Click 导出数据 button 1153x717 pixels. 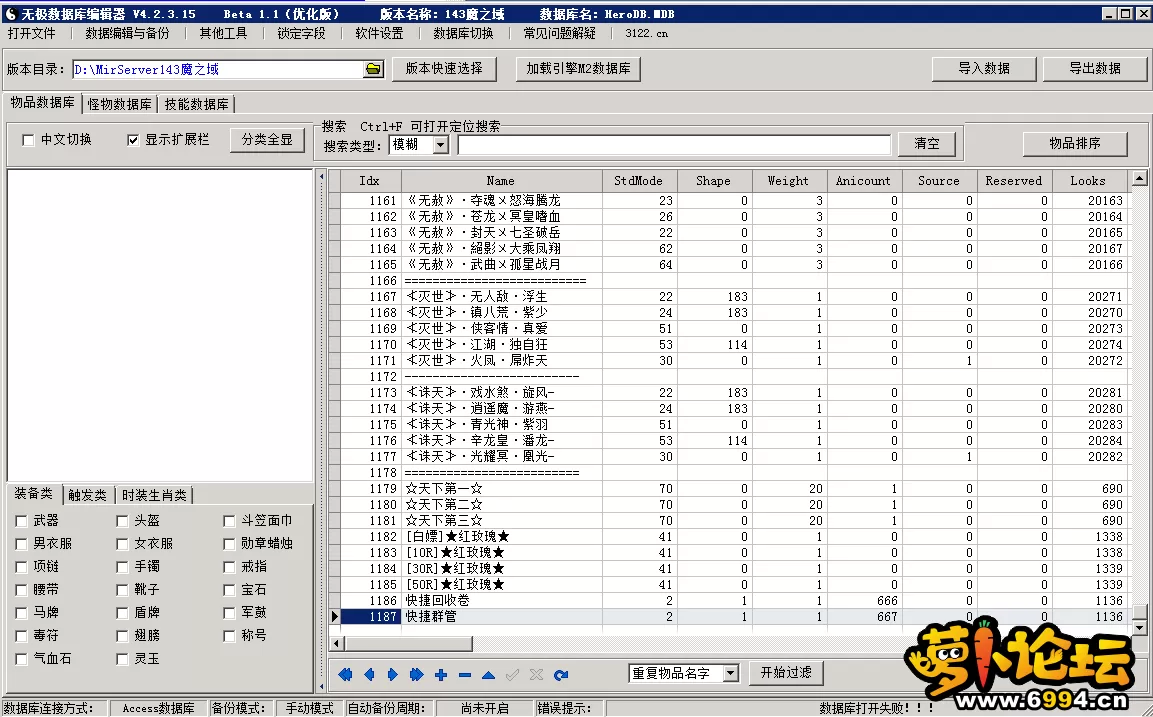coord(1095,68)
